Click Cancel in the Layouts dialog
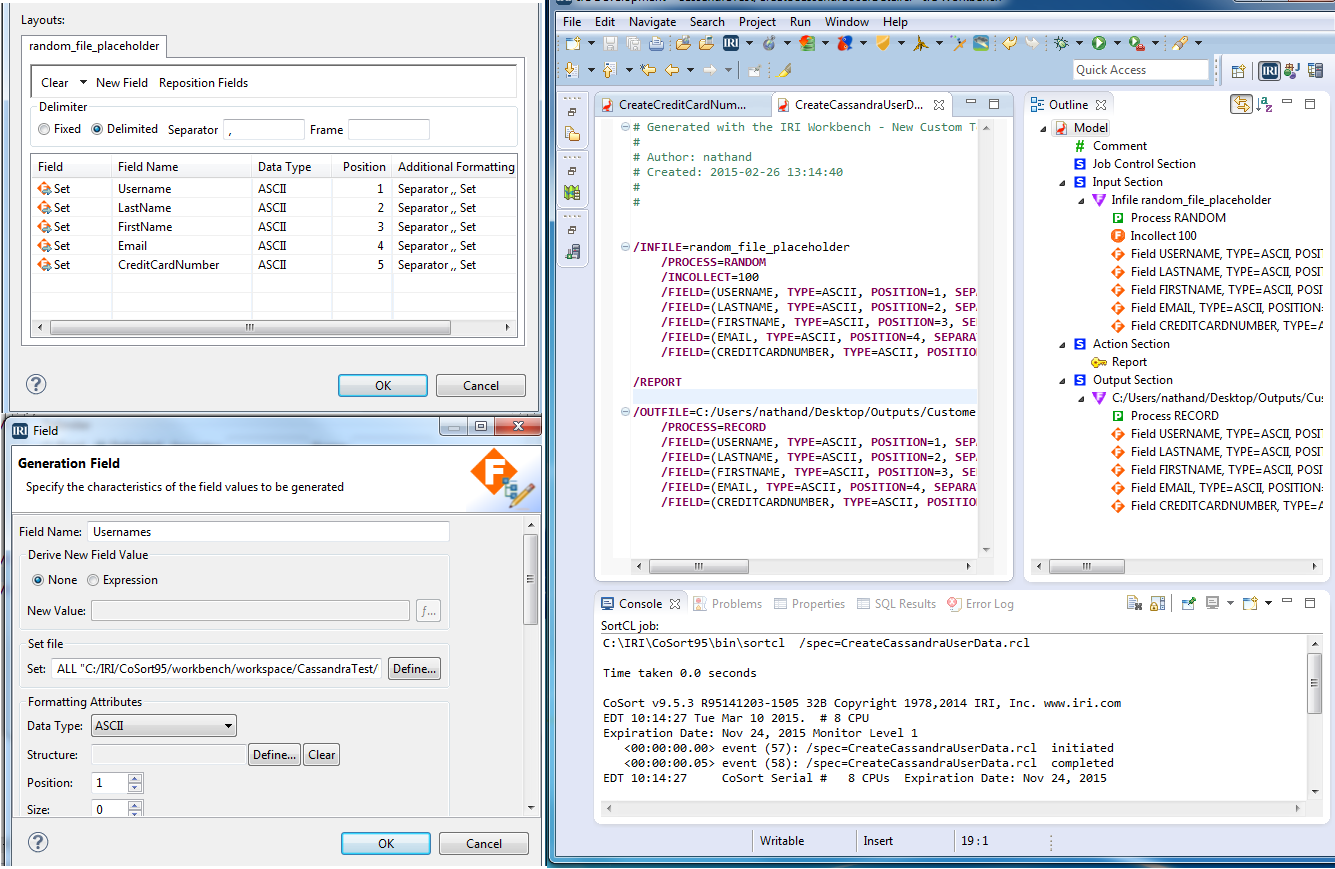This screenshot has height=869, width=1335. click(481, 385)
